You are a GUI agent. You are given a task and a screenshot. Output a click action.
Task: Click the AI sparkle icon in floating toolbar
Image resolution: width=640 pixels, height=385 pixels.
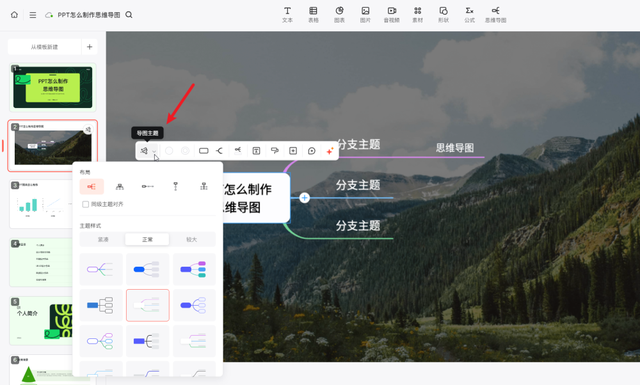coord(330,151)
